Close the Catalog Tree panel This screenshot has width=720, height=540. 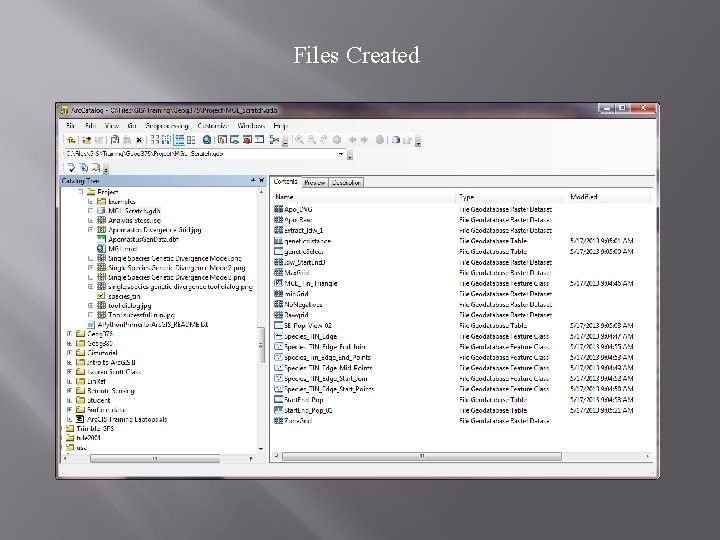click(x=261, y=180)
